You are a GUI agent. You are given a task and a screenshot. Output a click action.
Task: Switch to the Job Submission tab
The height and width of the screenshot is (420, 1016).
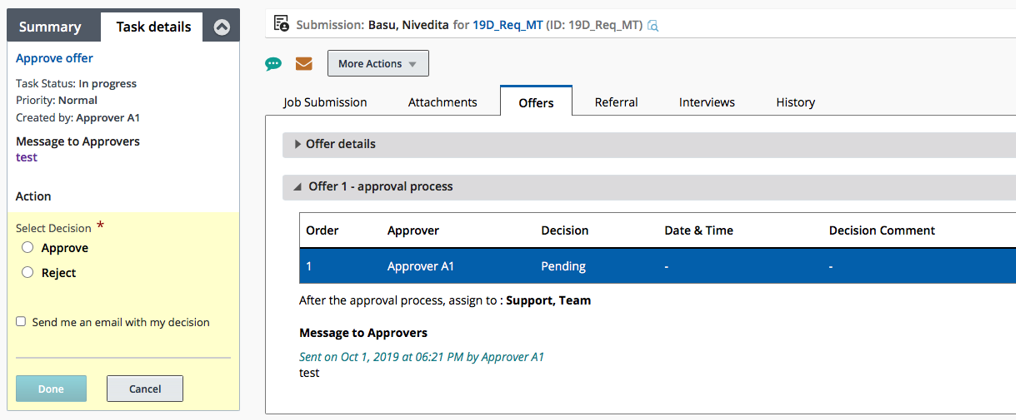[325, 102]
